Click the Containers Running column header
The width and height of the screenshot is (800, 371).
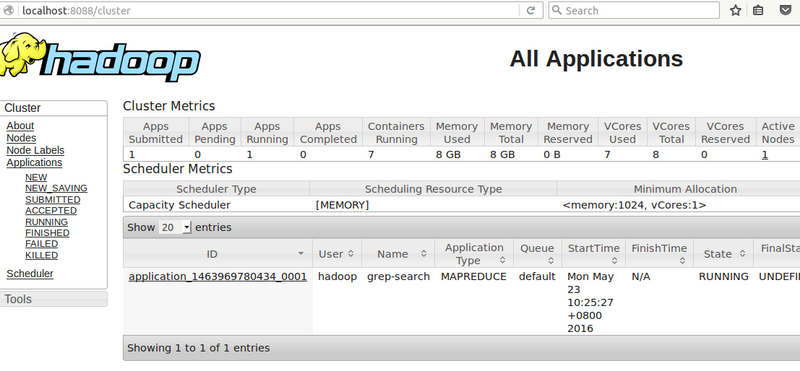pos(396,133)
